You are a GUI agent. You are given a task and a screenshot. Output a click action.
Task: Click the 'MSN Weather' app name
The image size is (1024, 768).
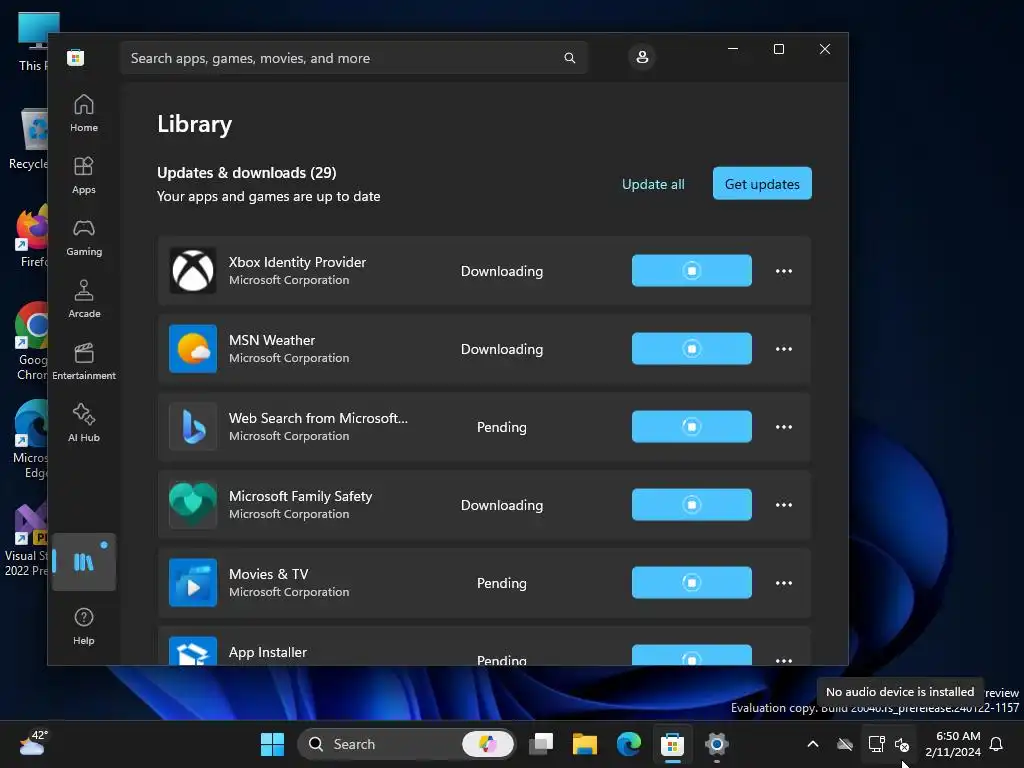pos(272,340)
